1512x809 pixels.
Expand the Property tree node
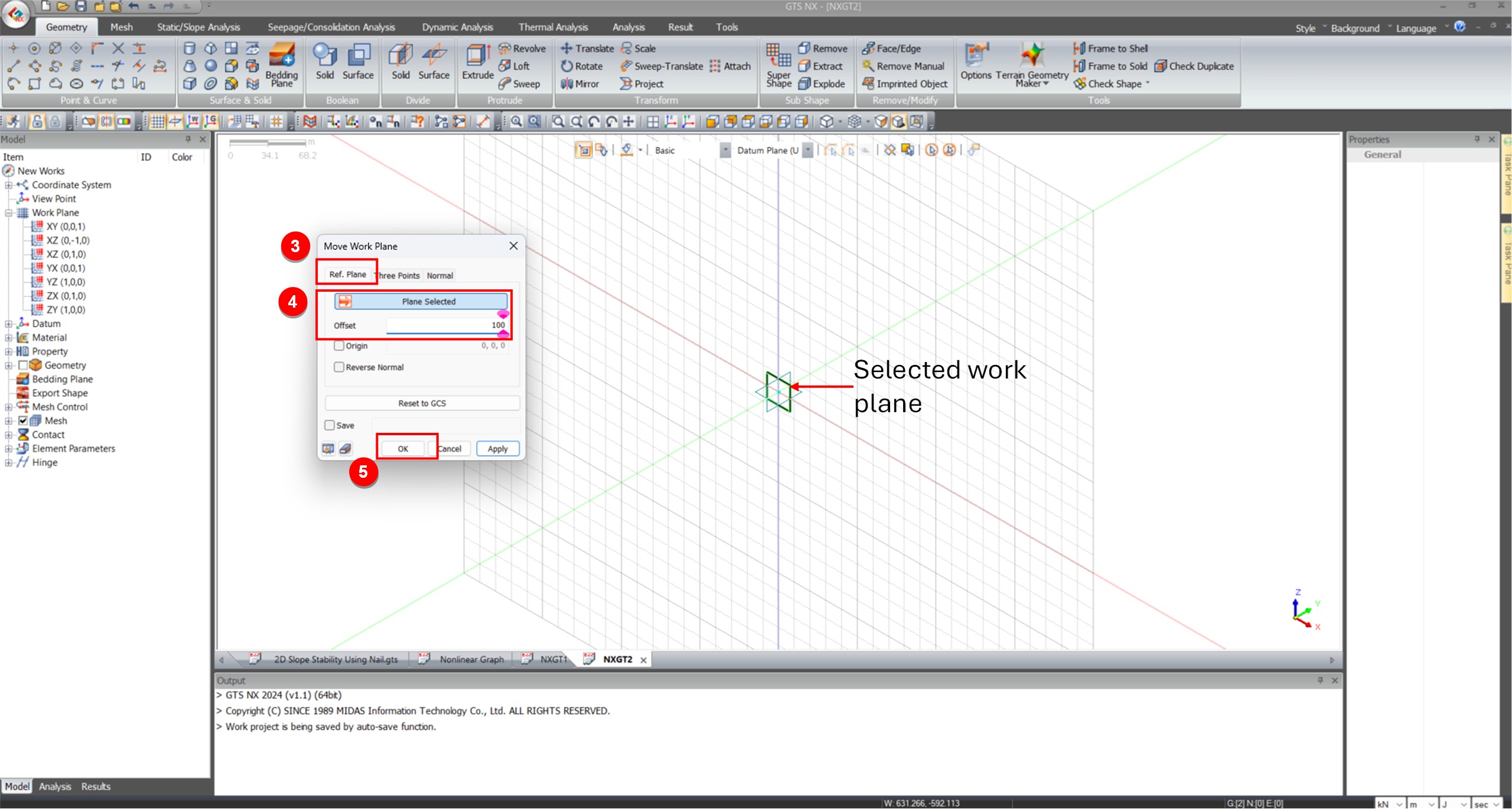[8, 352]
